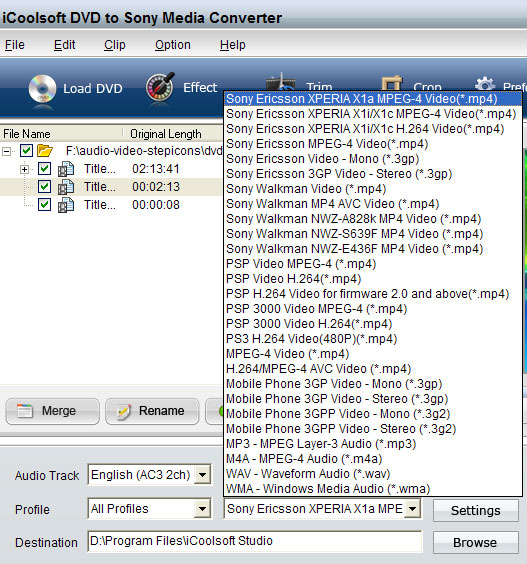Viewport: 527px width, 564px height.
Task: Click the Rename pencil icon
Action: (x=124, y=412)
